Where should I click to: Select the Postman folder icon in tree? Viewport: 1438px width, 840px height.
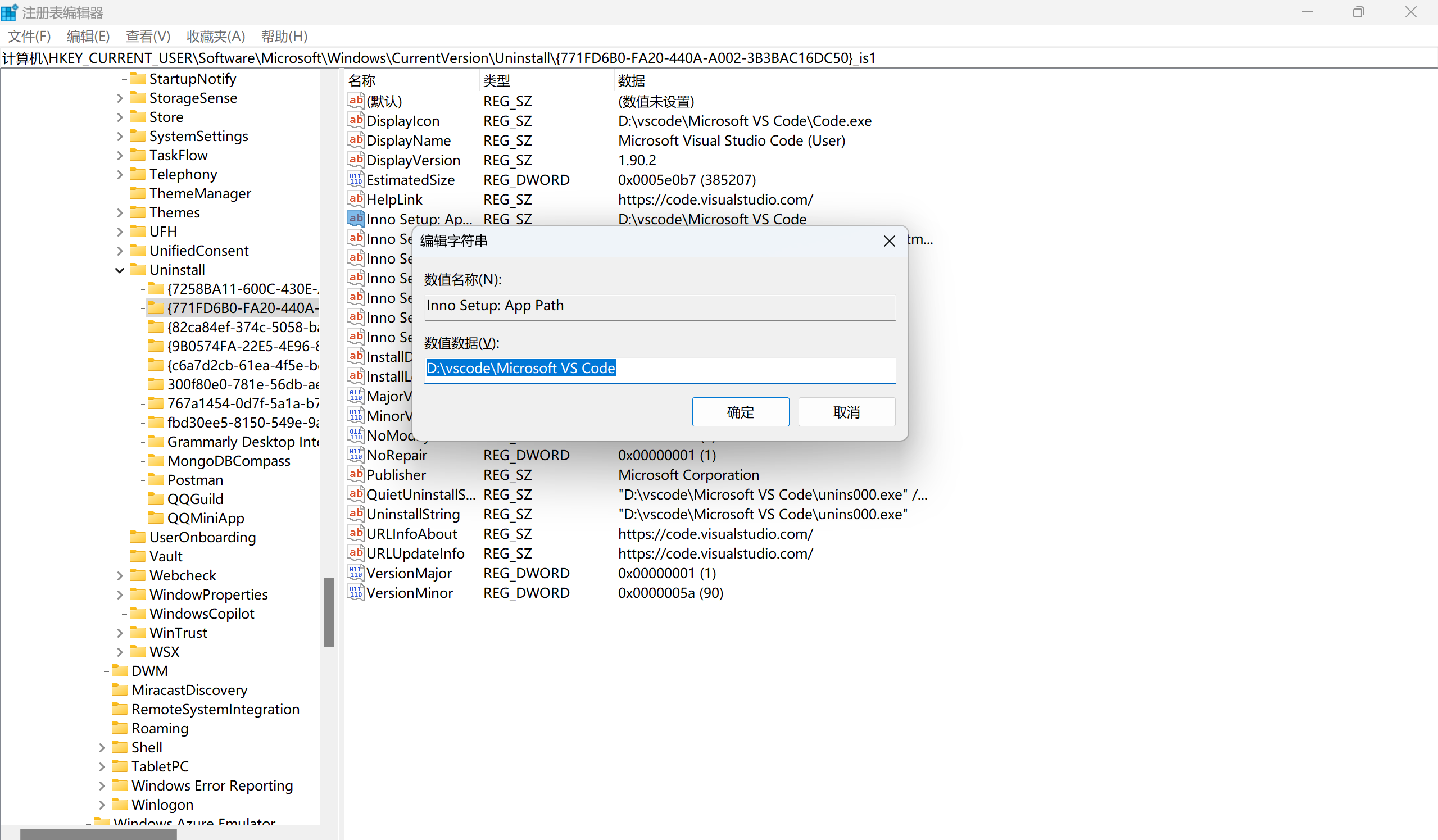[155, 479]
